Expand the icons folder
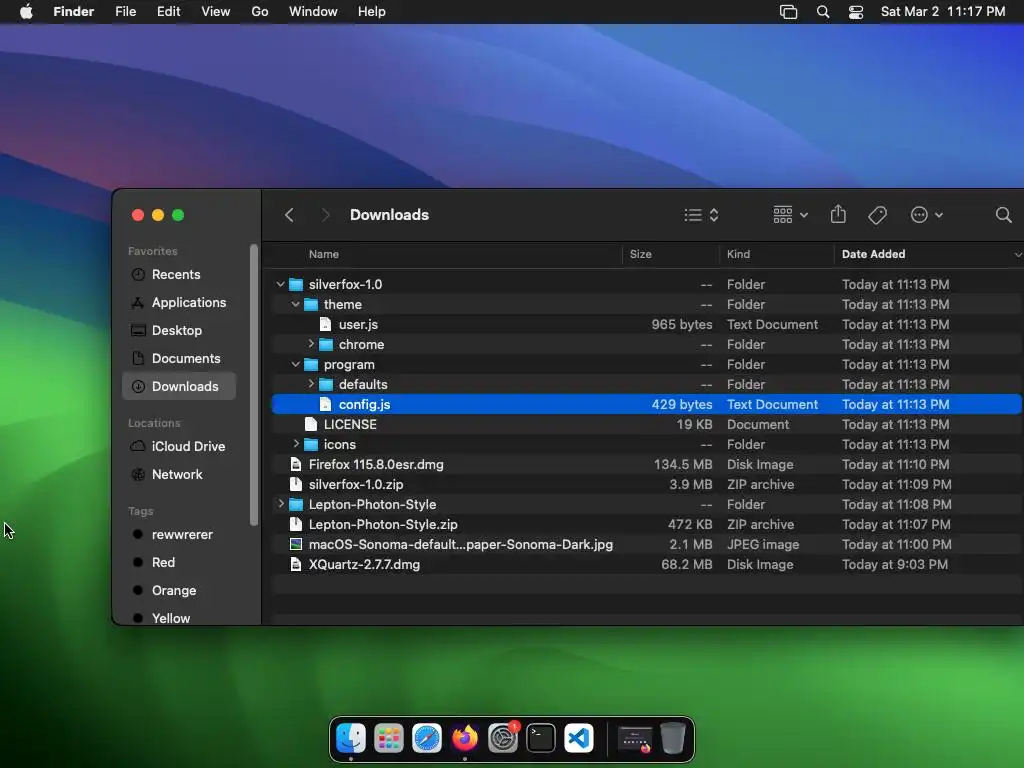1024x768 pixels. click(x=296, y=444)
